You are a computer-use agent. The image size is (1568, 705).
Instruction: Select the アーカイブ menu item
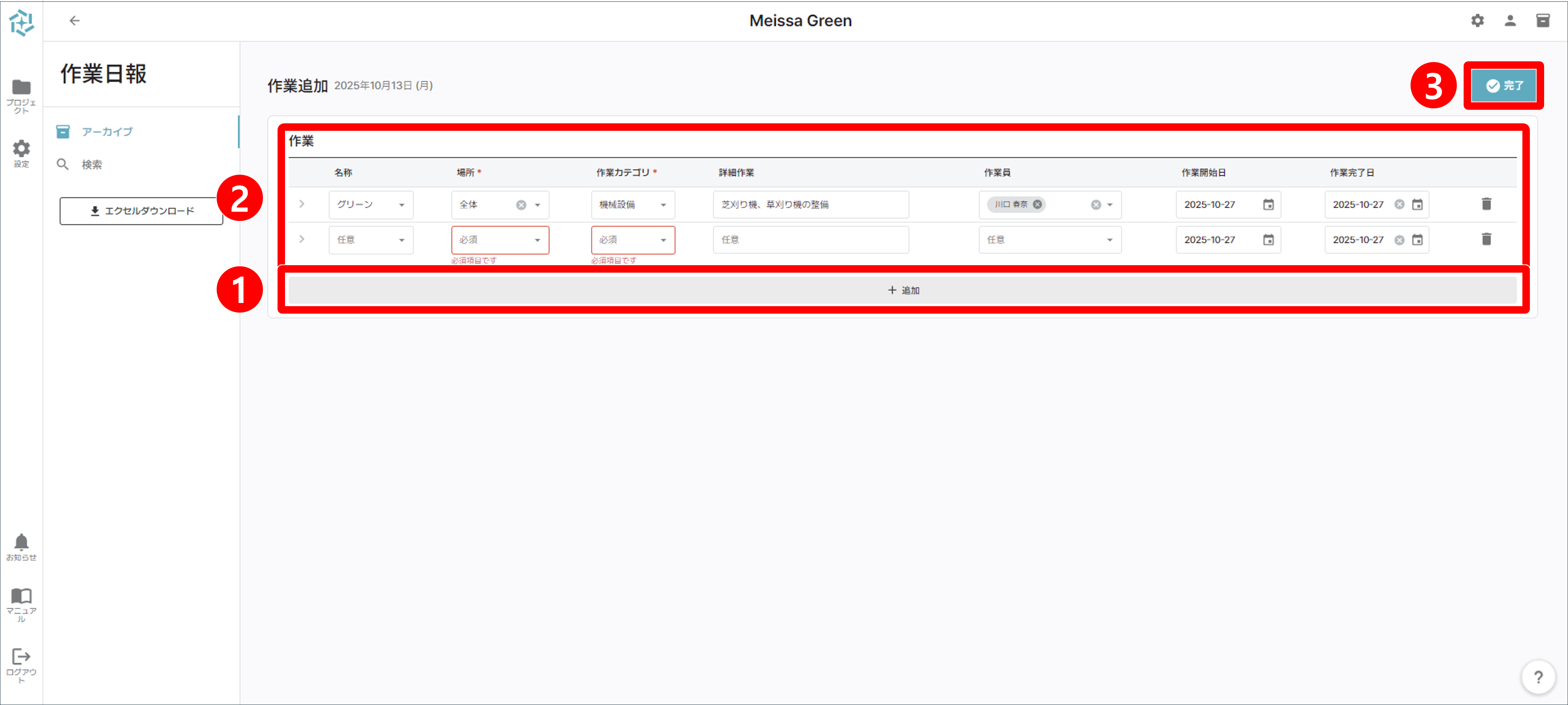107,132
